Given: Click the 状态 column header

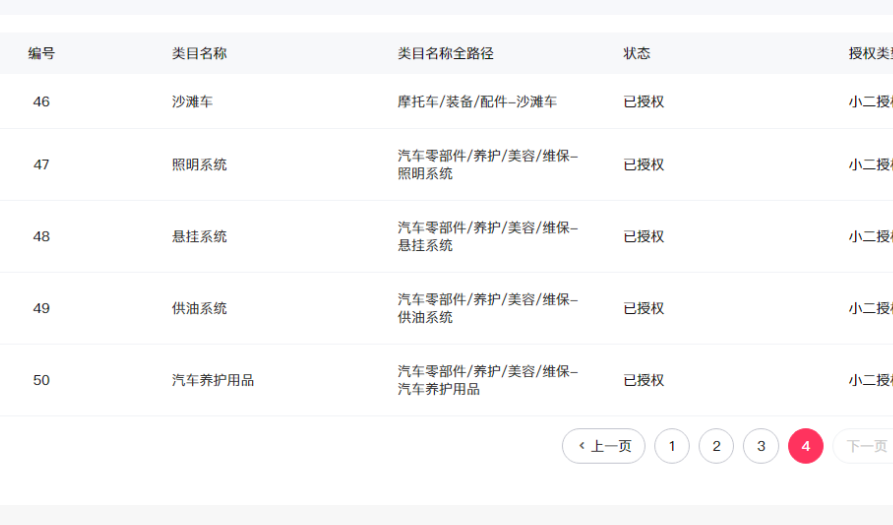Looking at the screenshot, I should [x=637, y=53].
